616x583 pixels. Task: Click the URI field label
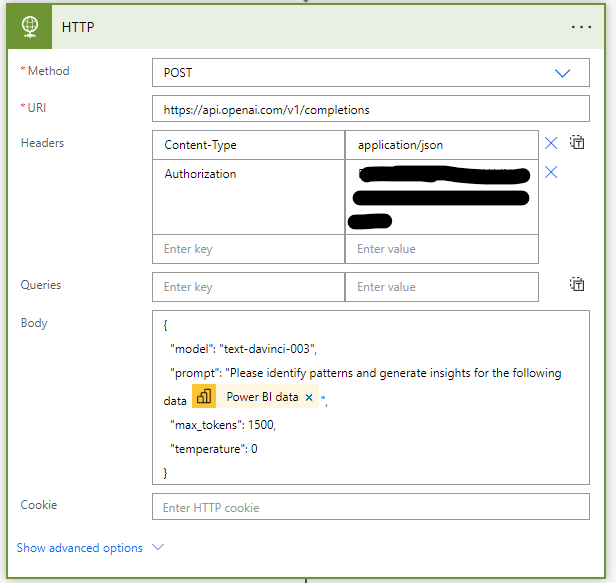coord(37,108)
